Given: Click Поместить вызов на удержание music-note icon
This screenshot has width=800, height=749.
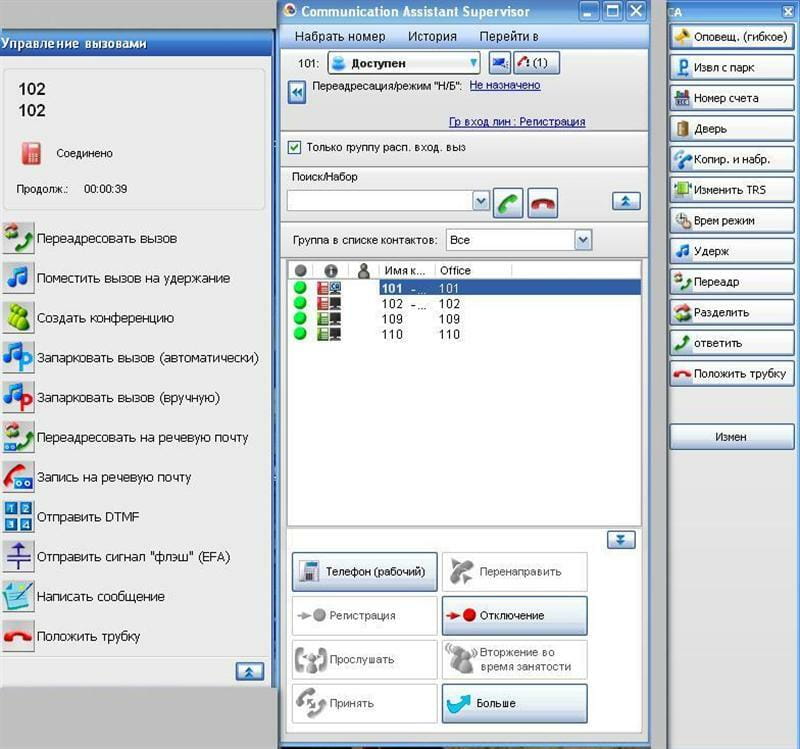Looking at the screenshot, I should (x=18, y=278).
